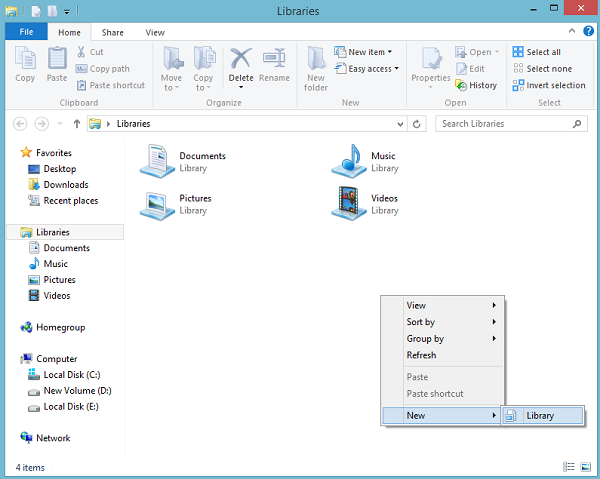
Task: Open the Videos library icon
Action: (x=349, y=204)
